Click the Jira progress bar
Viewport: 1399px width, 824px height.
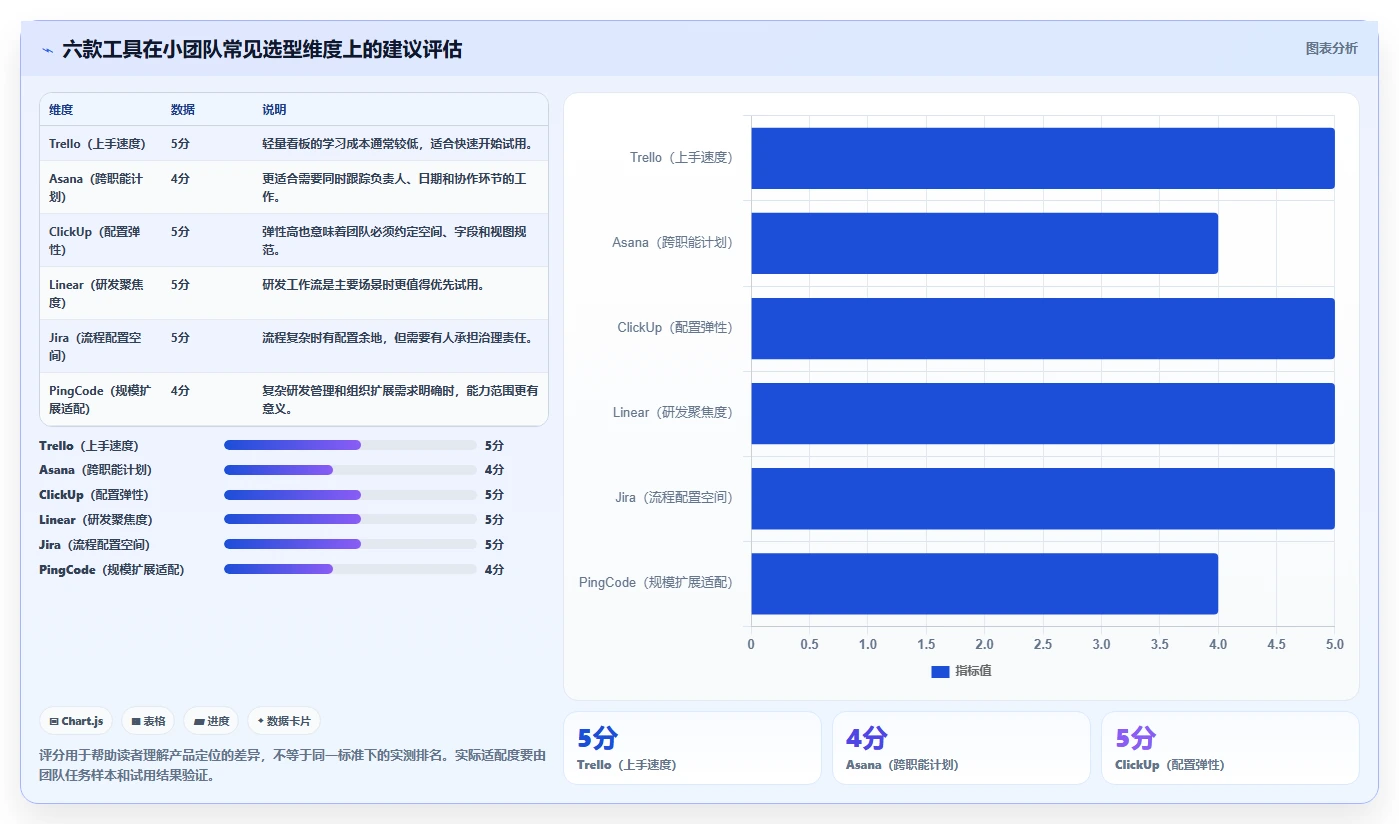[350, 545]
